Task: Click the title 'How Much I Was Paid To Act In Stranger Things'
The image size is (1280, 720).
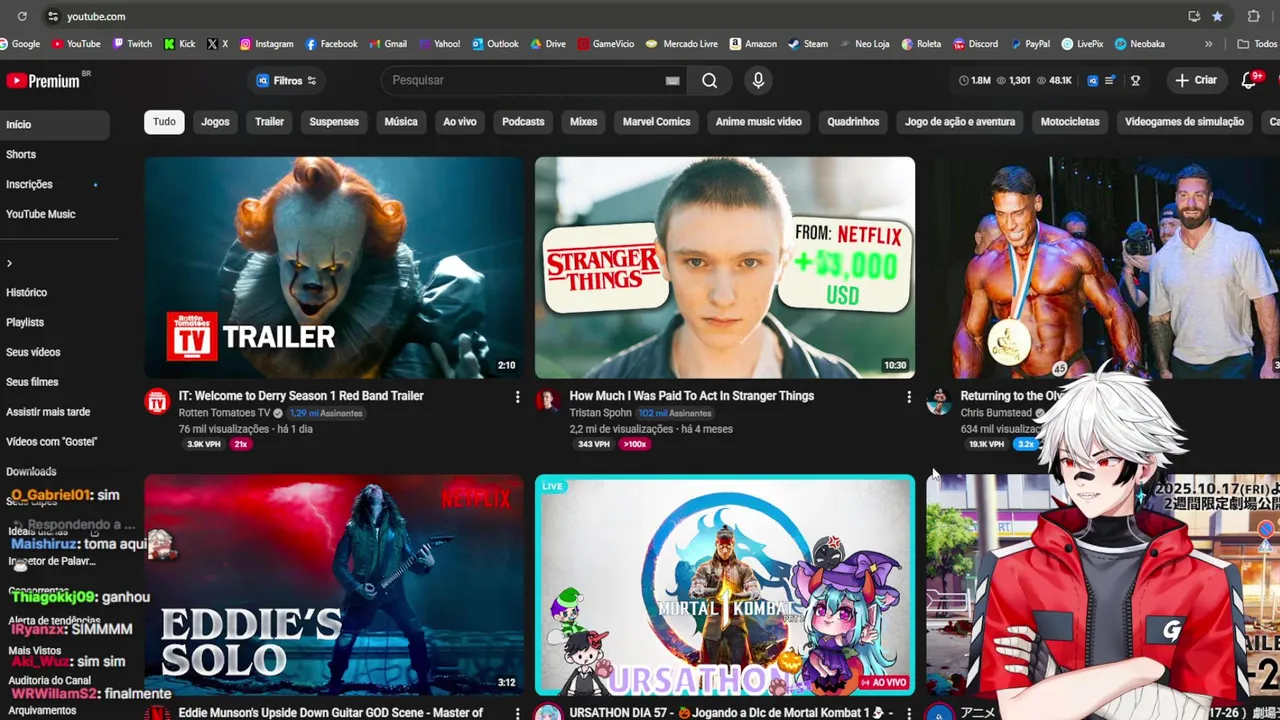Action: click(x=692, y=396)
